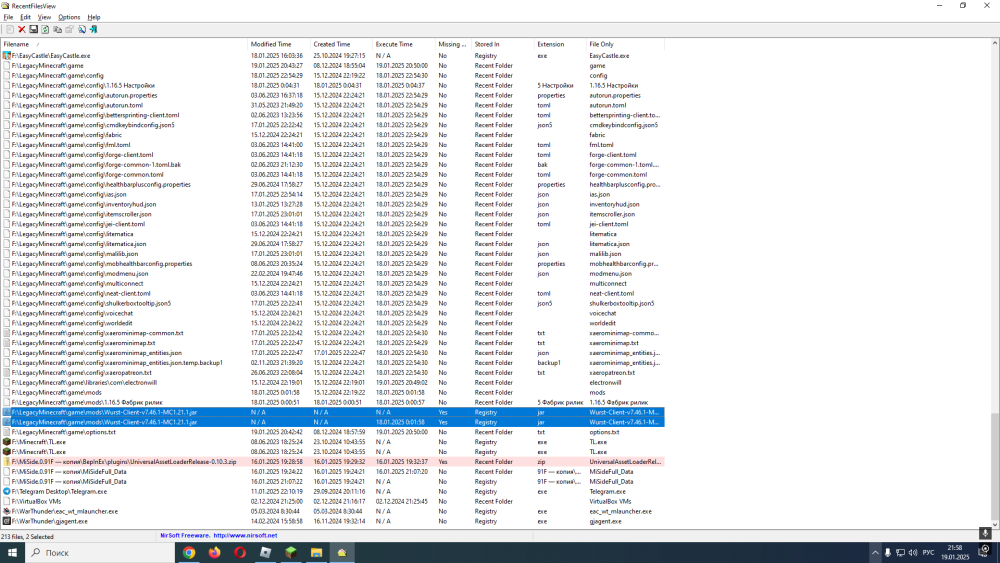Screen dimensions: 1000x563
Task: Click the taskbar clock showing 21:58
Action: [x=955, y=552]
